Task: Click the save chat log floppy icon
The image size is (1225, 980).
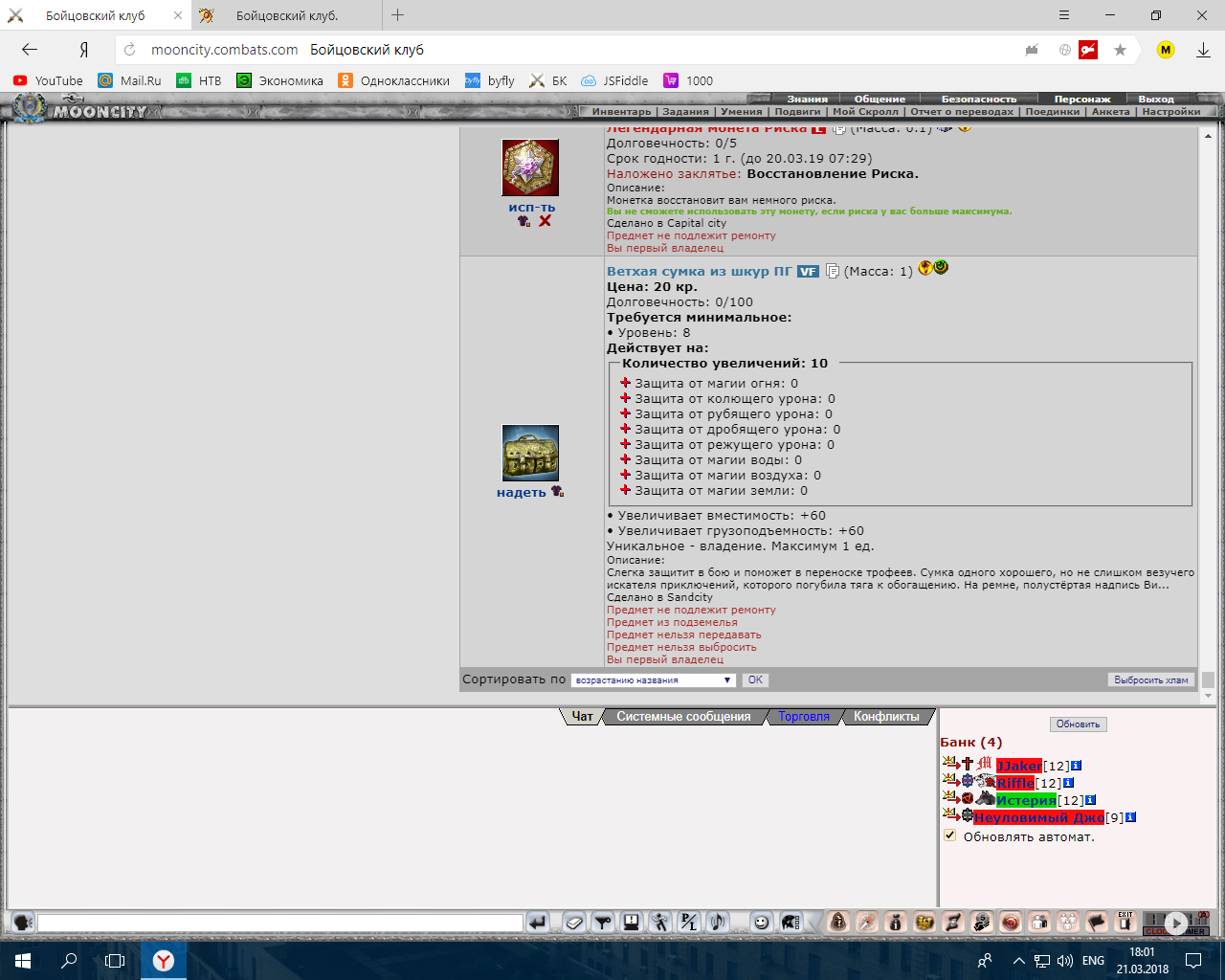Action: (631, 923)
